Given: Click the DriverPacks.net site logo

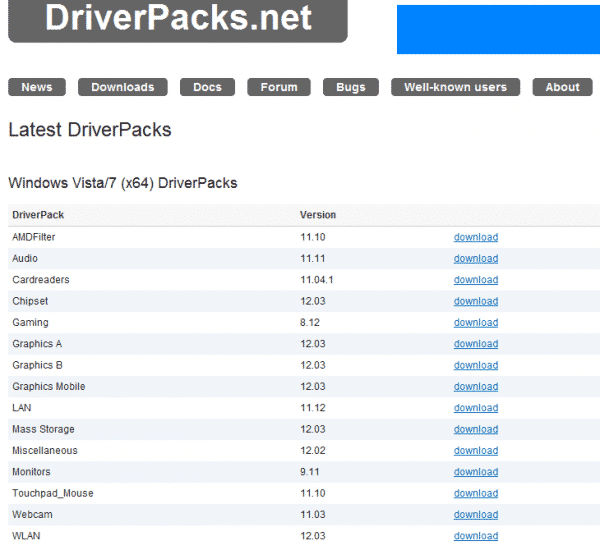Looking at the screenshot, I should pos(178,18).
